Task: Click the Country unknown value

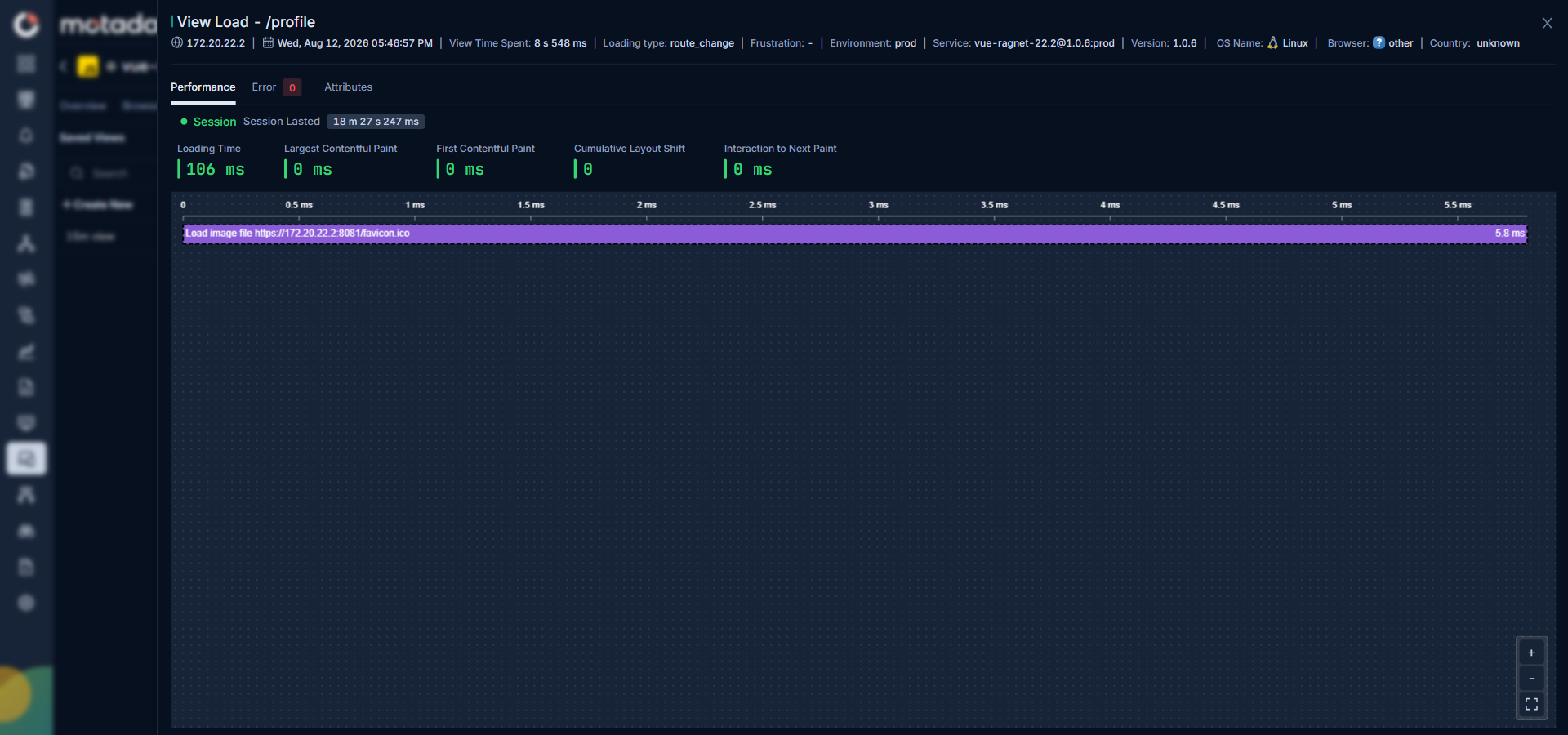Action: click(1498, 43)
